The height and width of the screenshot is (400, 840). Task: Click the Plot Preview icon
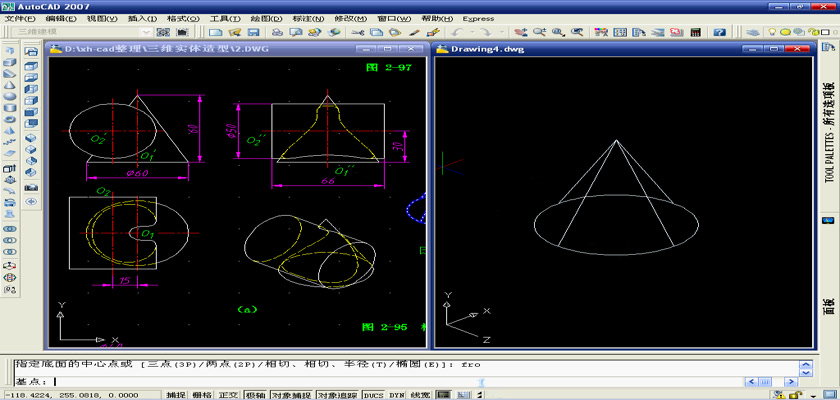click(x=296, y=32)
